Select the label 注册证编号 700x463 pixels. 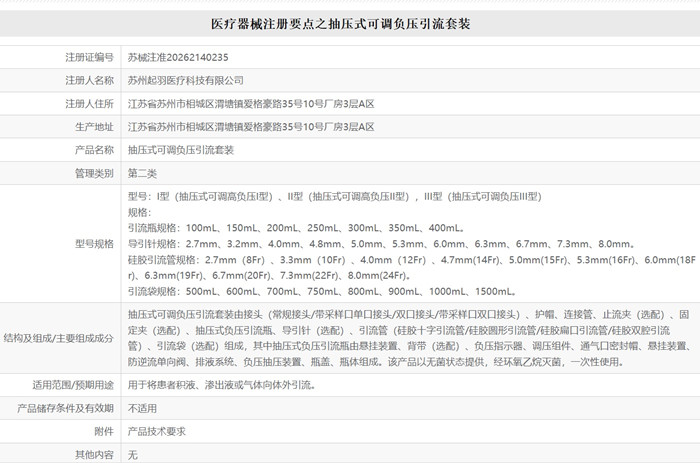pos(89,57)
